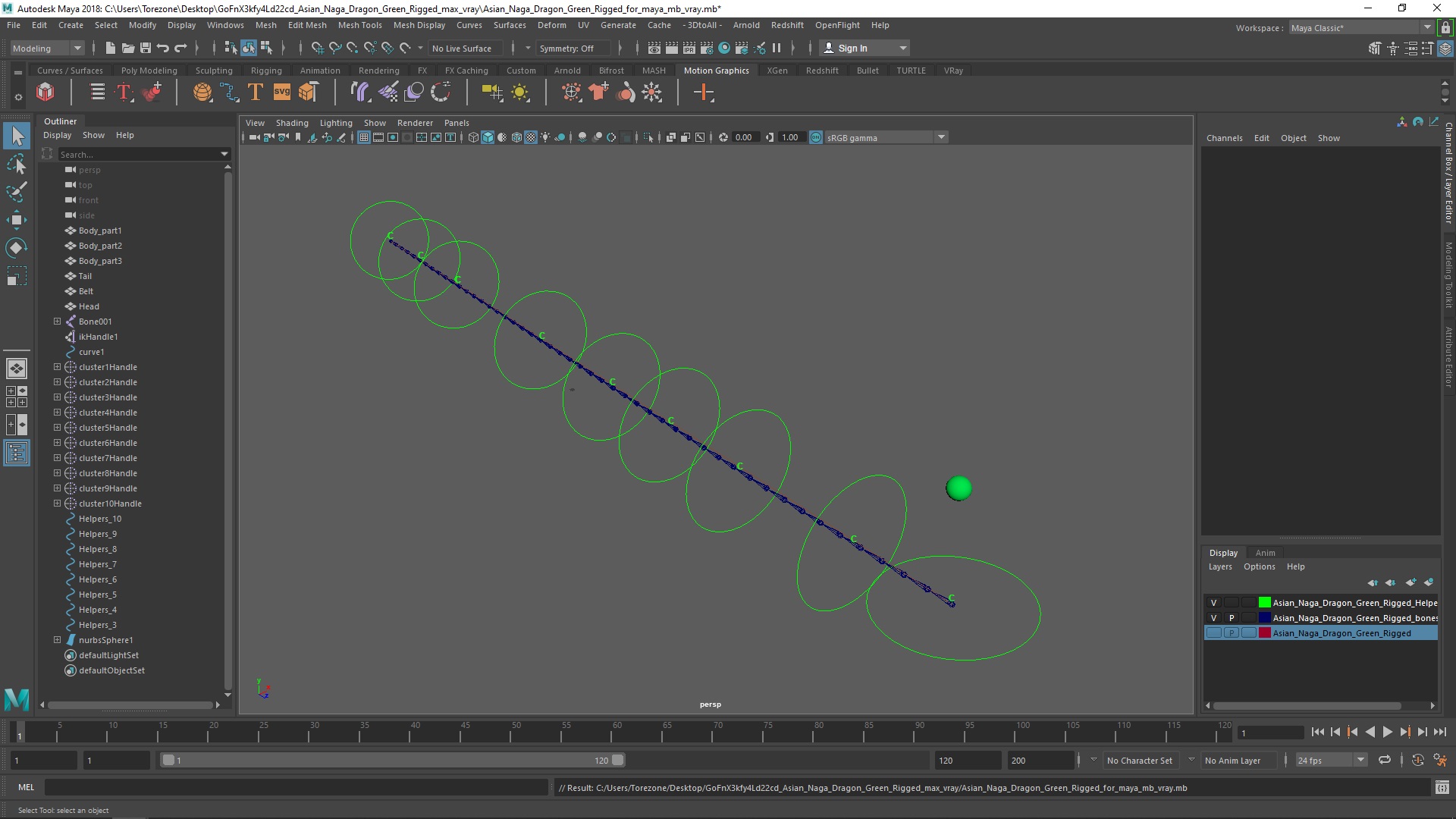Click the four-pane layout icon

coord(17,397)
